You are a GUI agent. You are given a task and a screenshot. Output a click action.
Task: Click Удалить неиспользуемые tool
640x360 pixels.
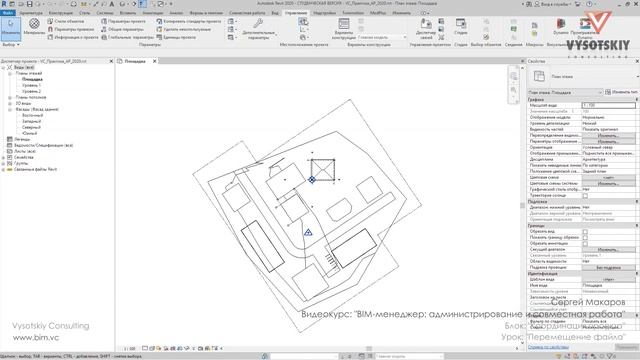(x=184, y=29)
